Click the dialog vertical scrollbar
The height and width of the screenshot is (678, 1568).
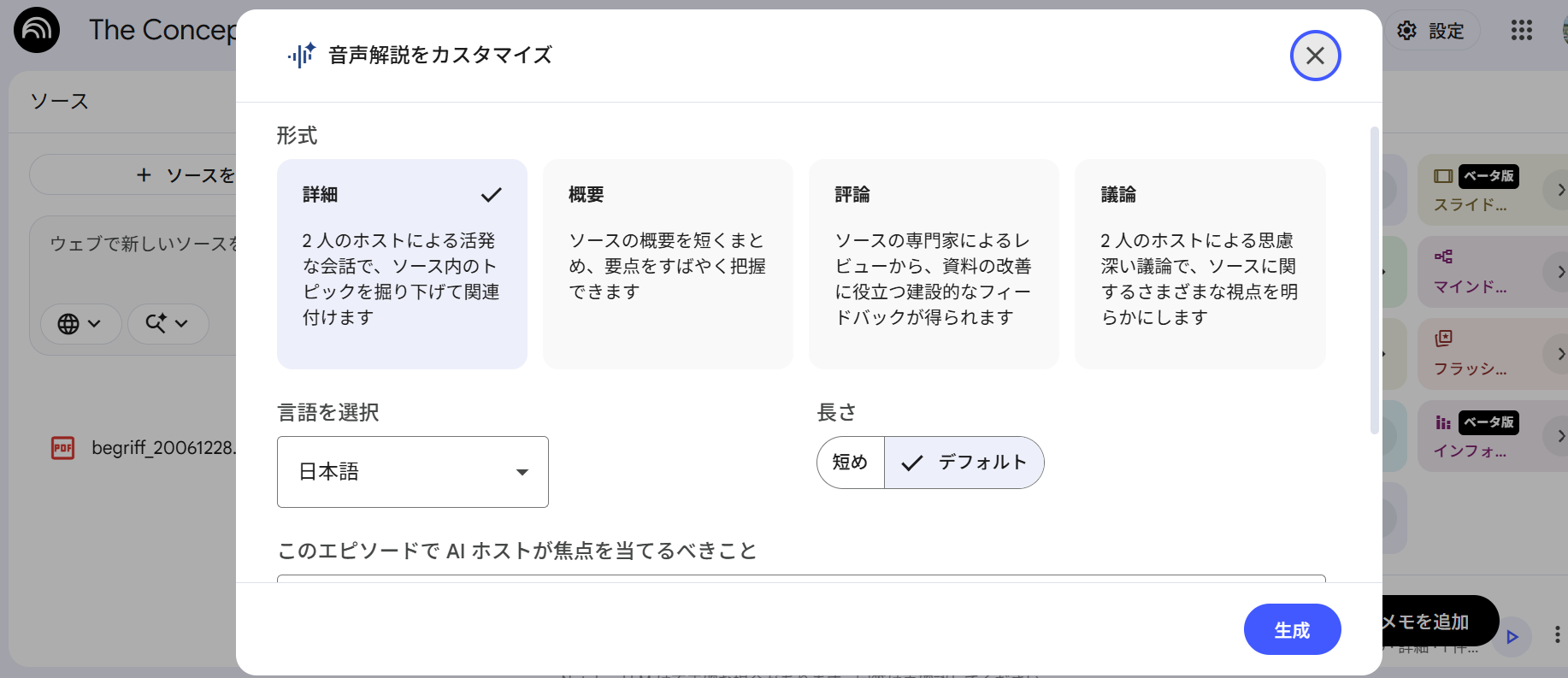(x=1374, y=280)
